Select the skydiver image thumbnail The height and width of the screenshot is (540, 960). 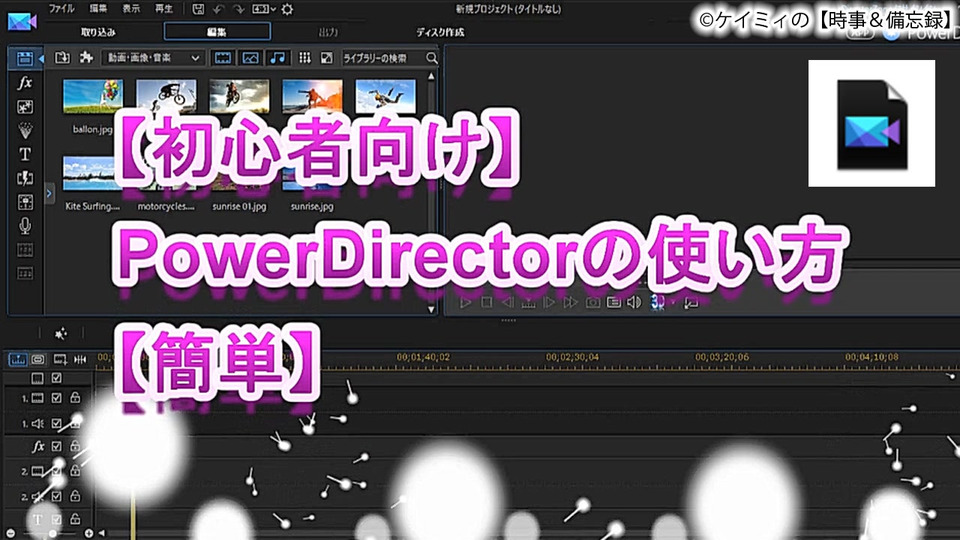[385, 96]
